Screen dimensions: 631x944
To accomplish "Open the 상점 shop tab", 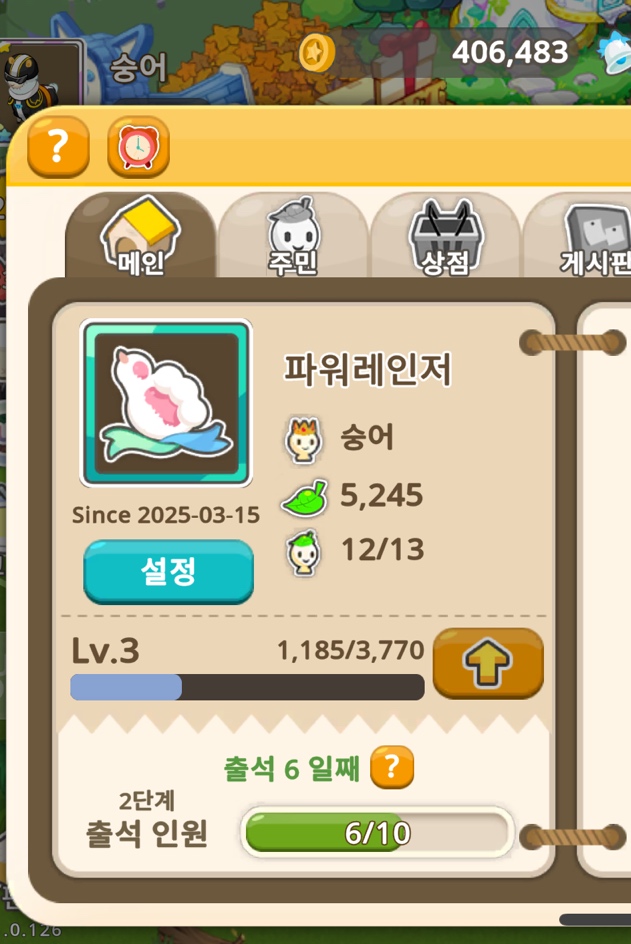I will pyautogui.click(x=445, y=236).
